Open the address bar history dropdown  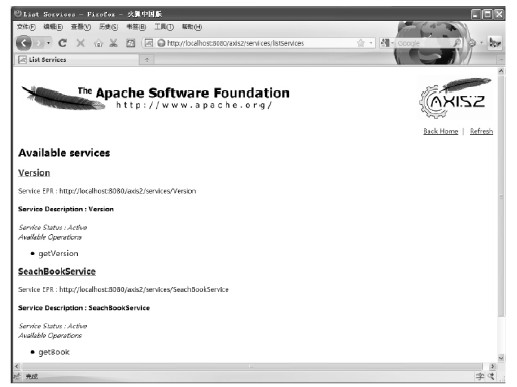click(x=371, y=43)
